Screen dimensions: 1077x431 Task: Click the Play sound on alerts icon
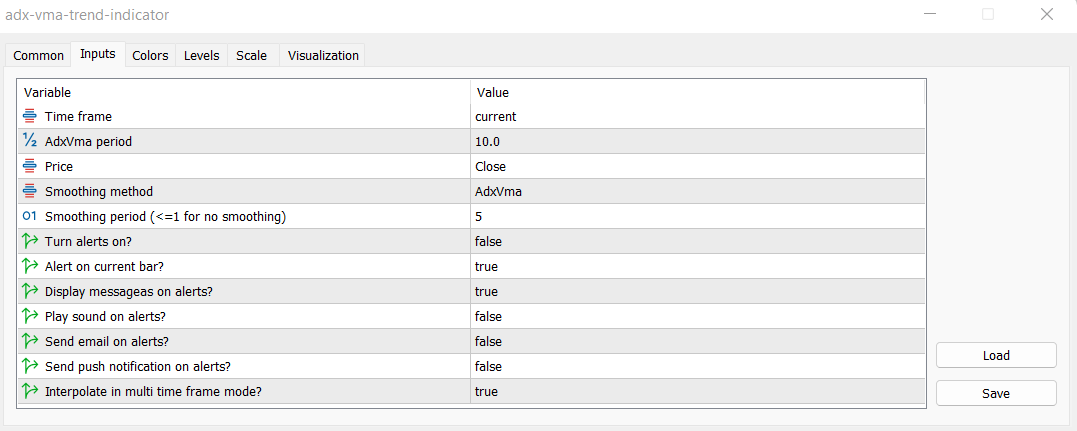pyautogui.click(x=30, y=316)
